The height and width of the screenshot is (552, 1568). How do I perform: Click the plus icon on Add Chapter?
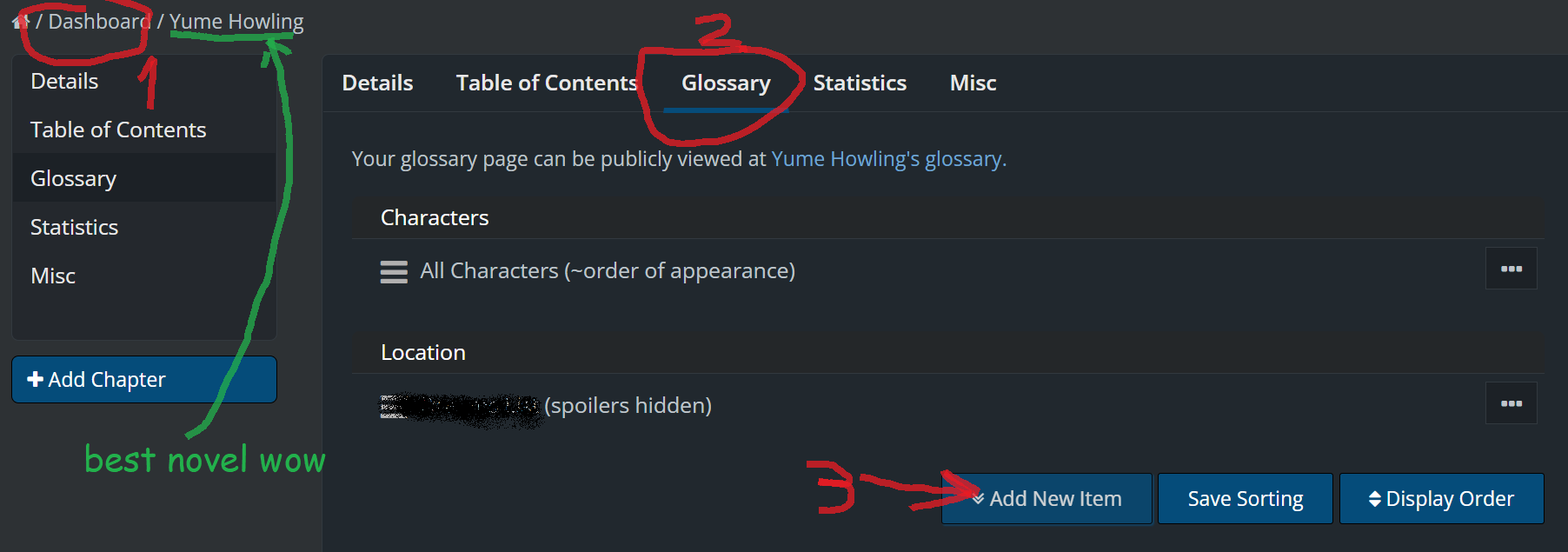coord(36,379)
